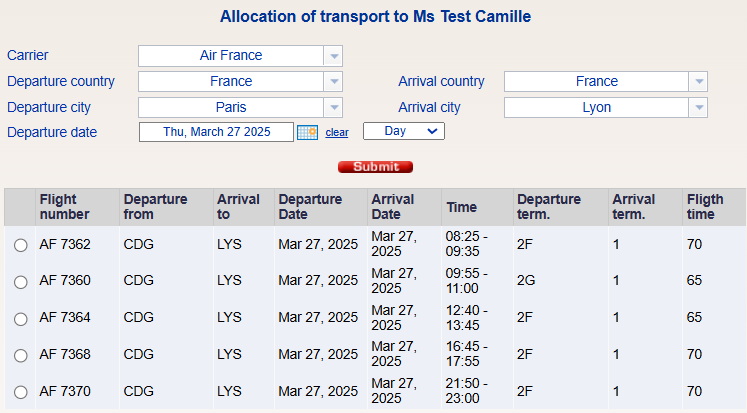Open the Arrival country dropdown arrow

[x=699, y=82]
